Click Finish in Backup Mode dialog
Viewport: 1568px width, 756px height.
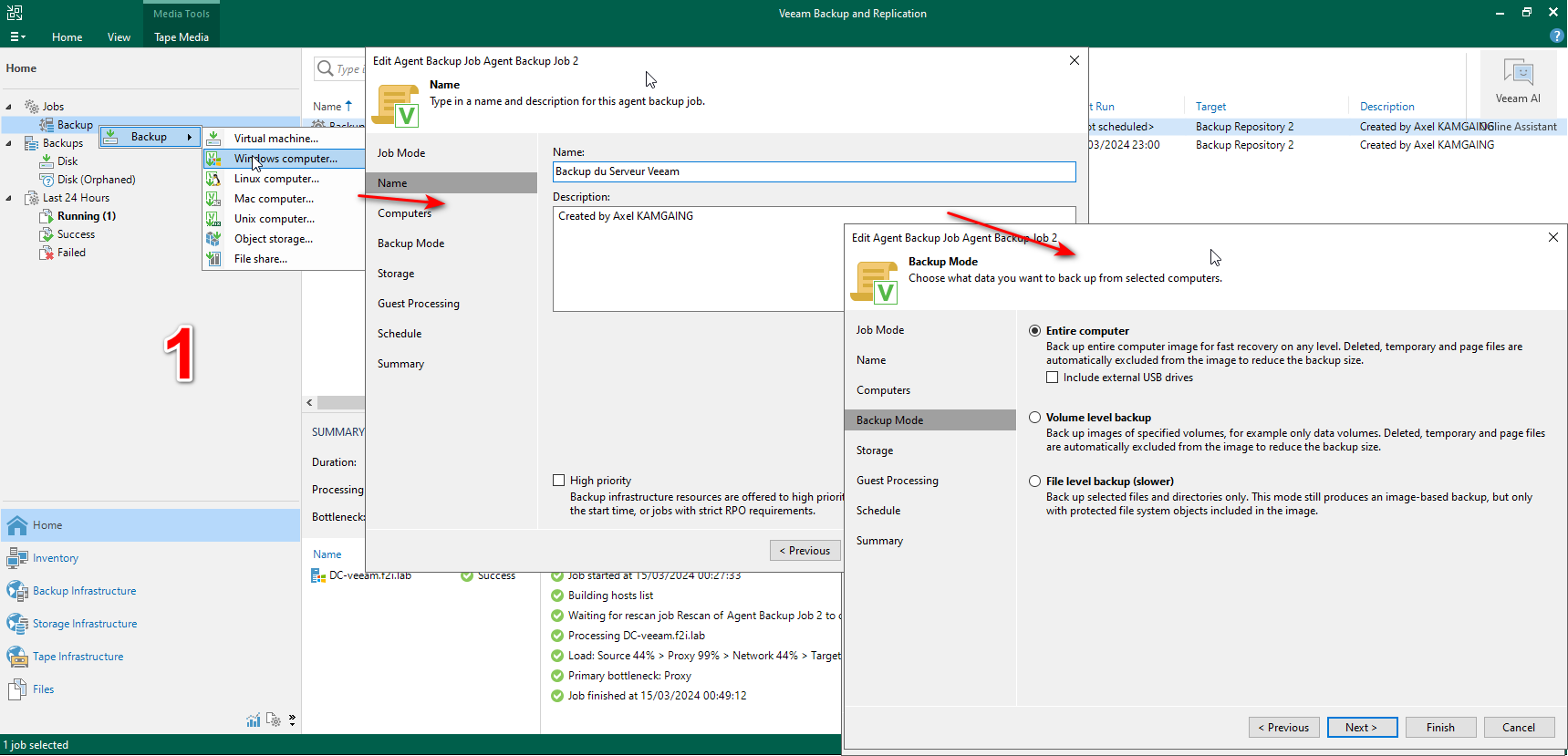coord(1440,728)
